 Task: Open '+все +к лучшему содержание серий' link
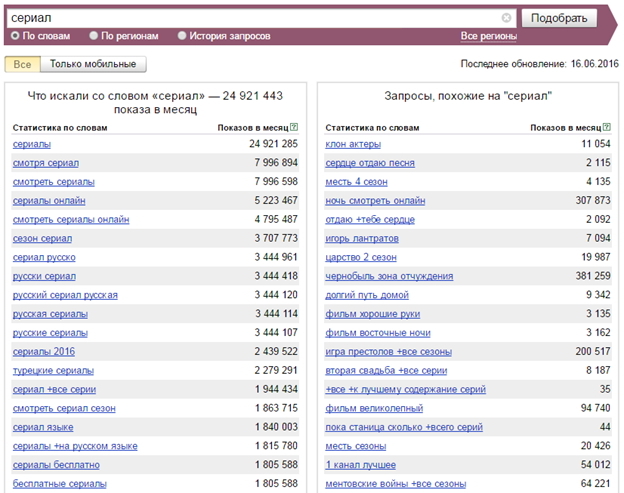(x=406, y=390)
